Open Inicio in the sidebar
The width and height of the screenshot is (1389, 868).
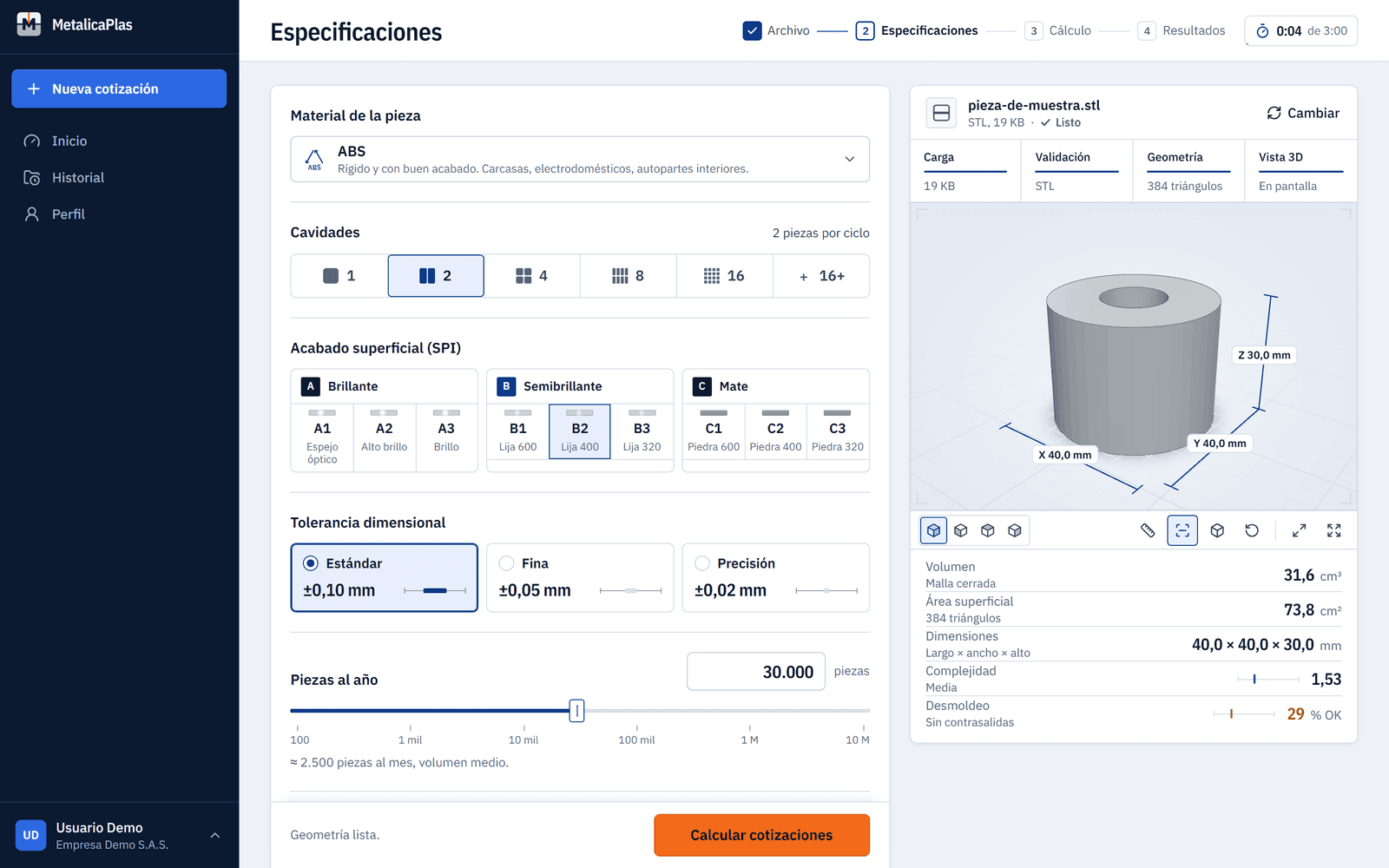pyautogui.click(x=119, y=141)
